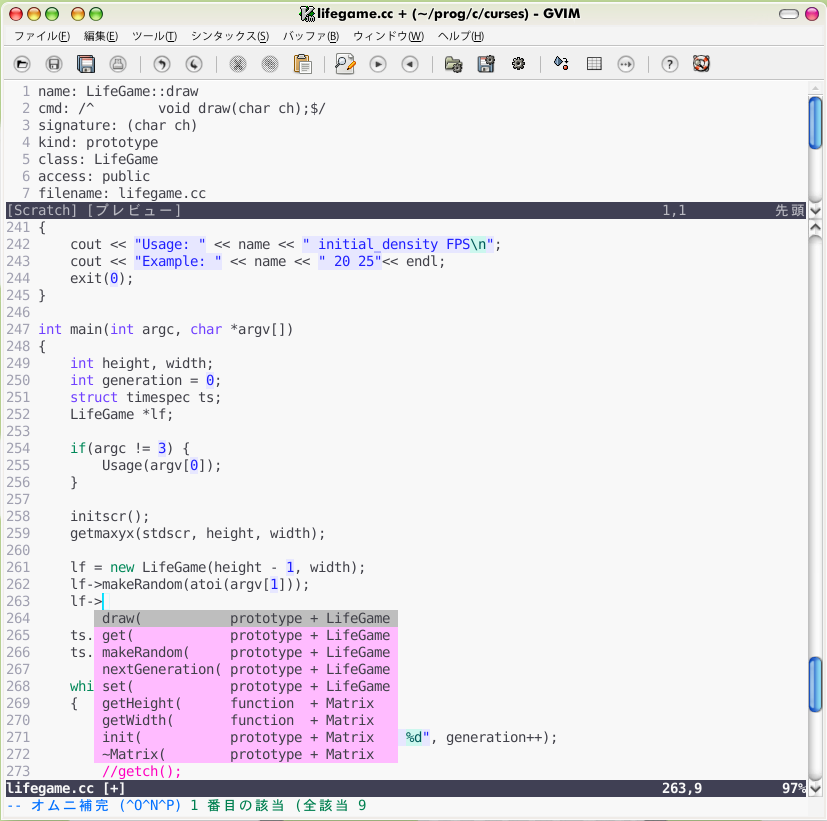This screenshot has height=821, width=827.
Task: Select init( completion entry
Action: [246, 737]
